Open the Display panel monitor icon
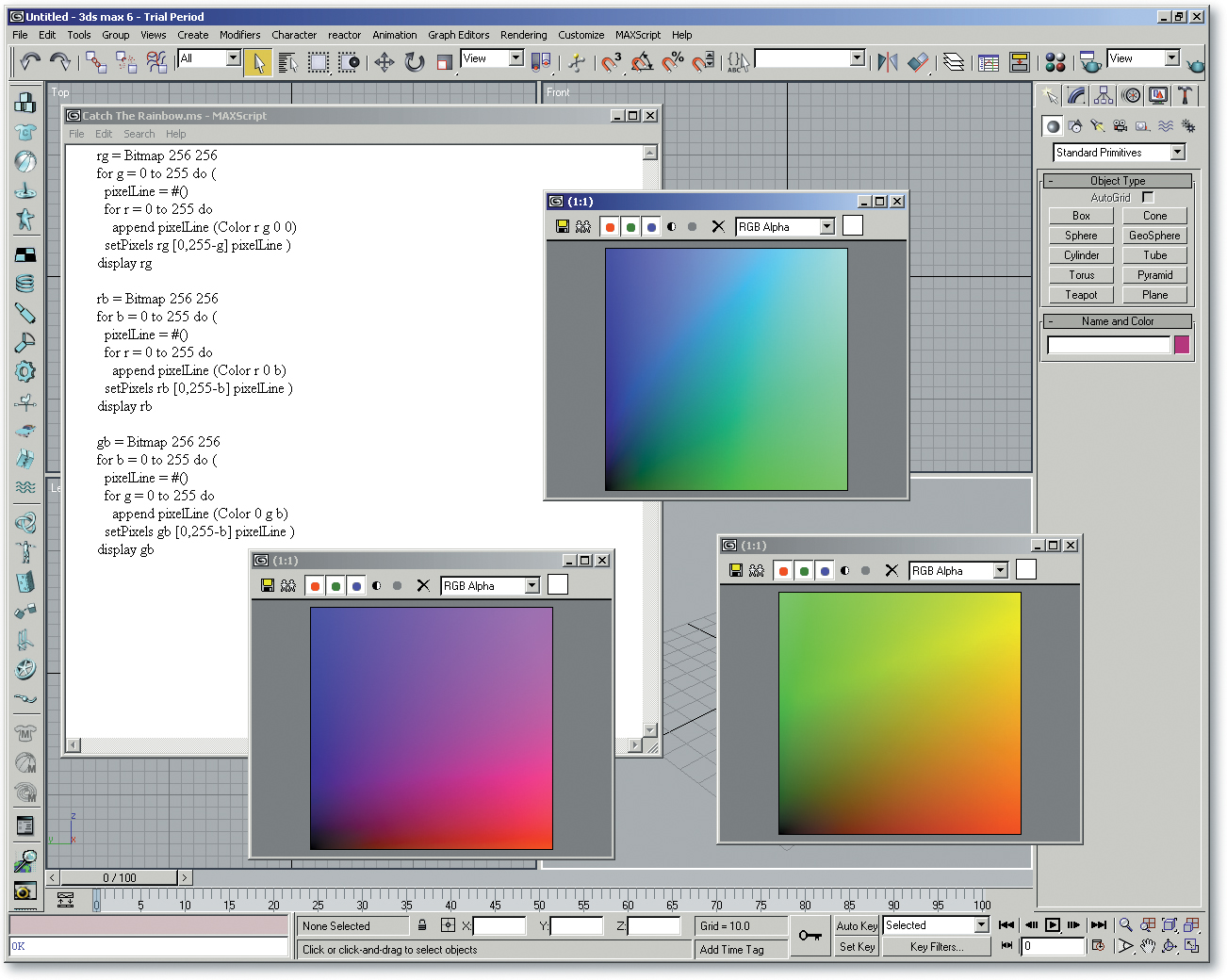The image size is (1227, 980). click(x=1158, y=95)
